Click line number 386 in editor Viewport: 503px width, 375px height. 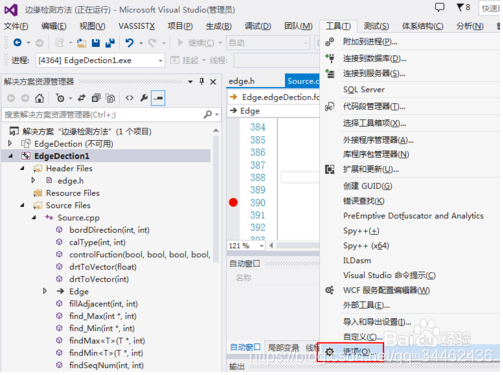tap(258, 152)
